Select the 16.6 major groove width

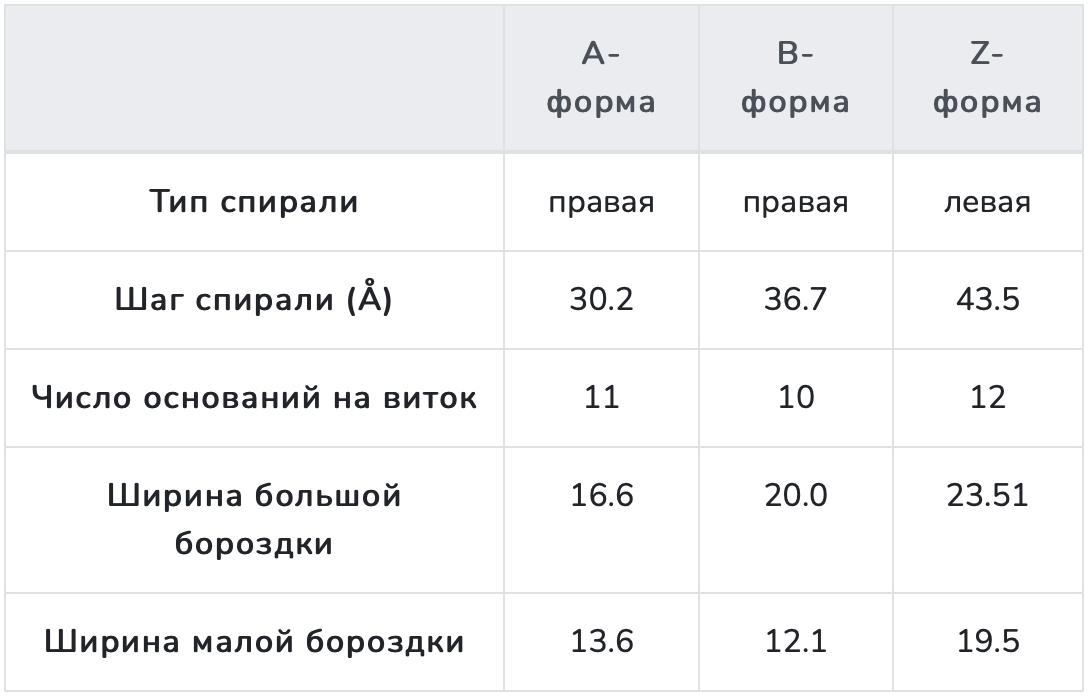601,496
